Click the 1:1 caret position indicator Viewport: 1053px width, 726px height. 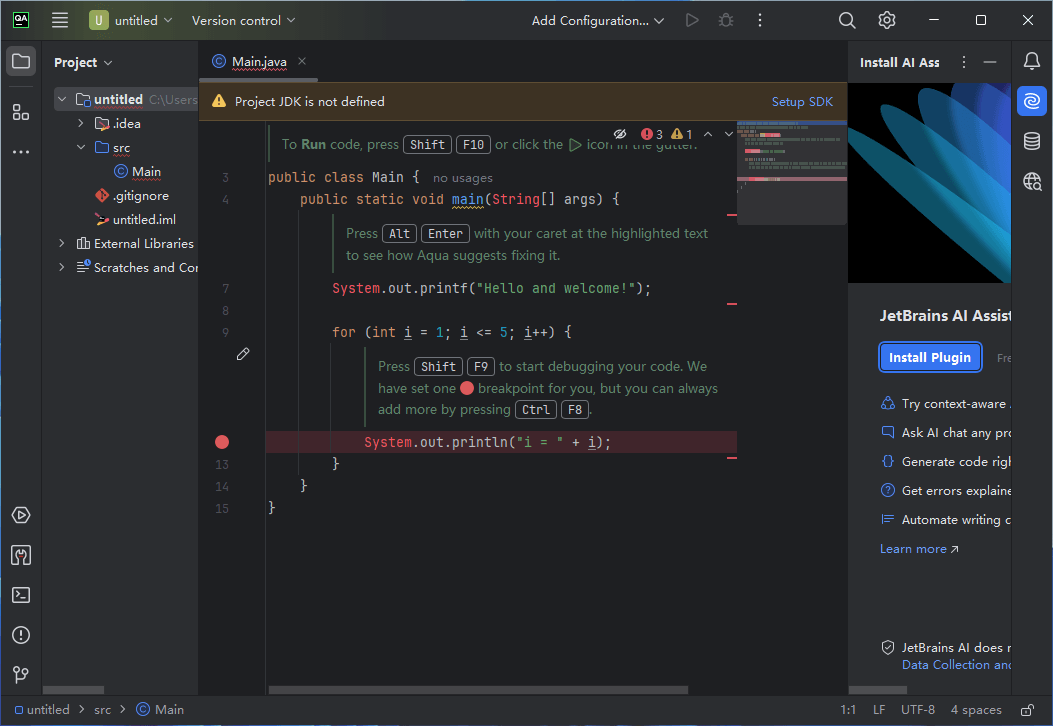click(x=848, y=710)
